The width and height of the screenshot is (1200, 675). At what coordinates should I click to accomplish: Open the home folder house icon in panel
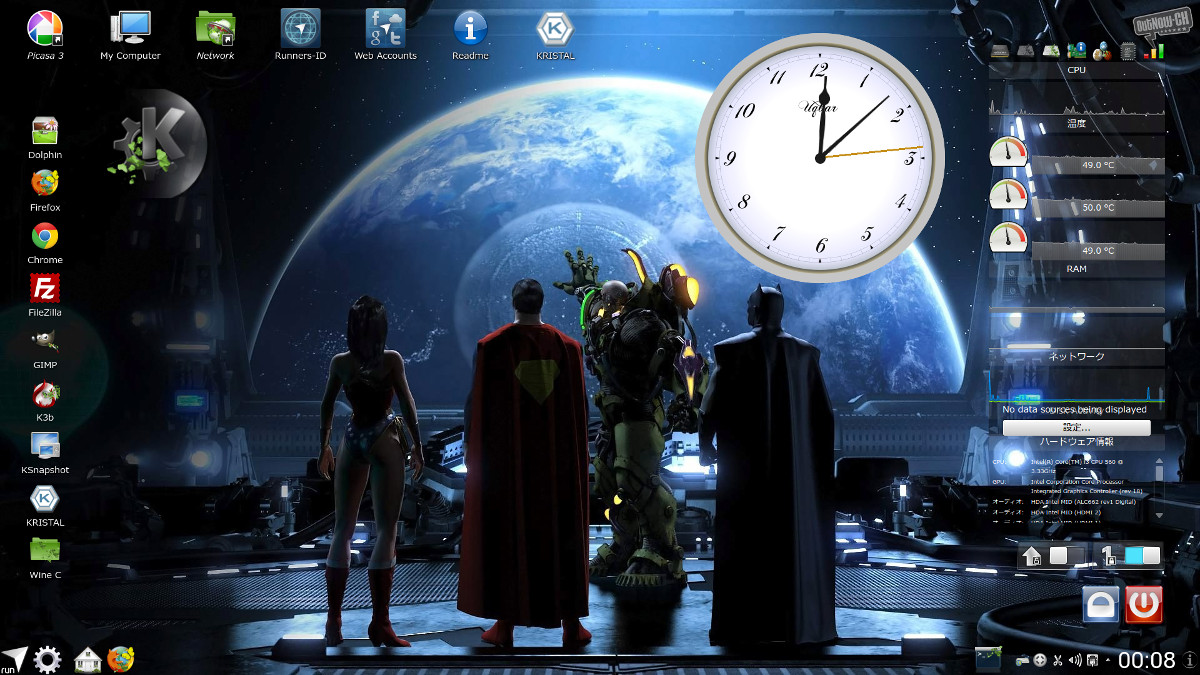(x=88, y=659)
